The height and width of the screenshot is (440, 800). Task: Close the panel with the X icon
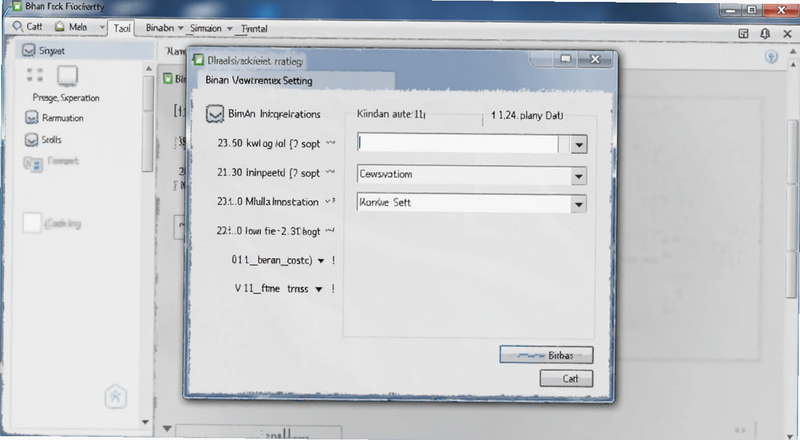[787, 34]
